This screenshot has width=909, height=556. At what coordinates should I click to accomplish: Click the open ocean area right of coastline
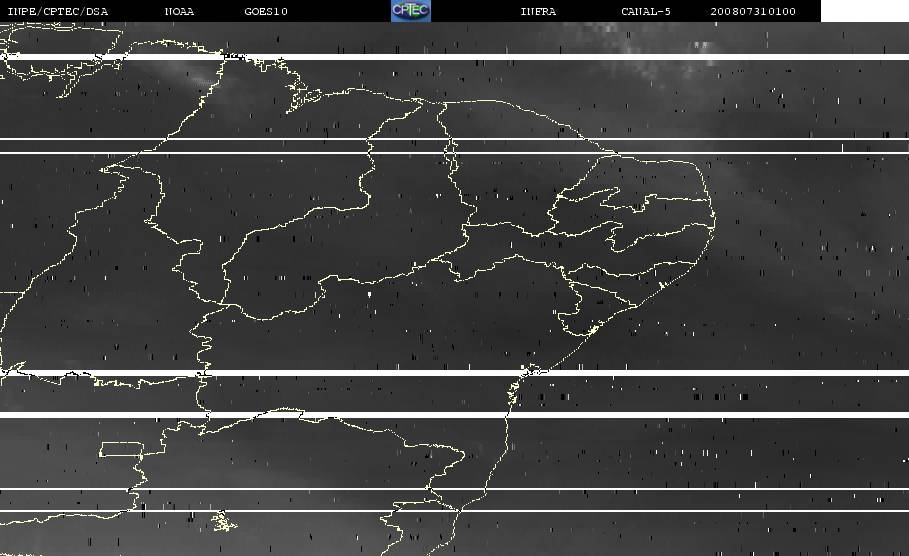(800, 300)
